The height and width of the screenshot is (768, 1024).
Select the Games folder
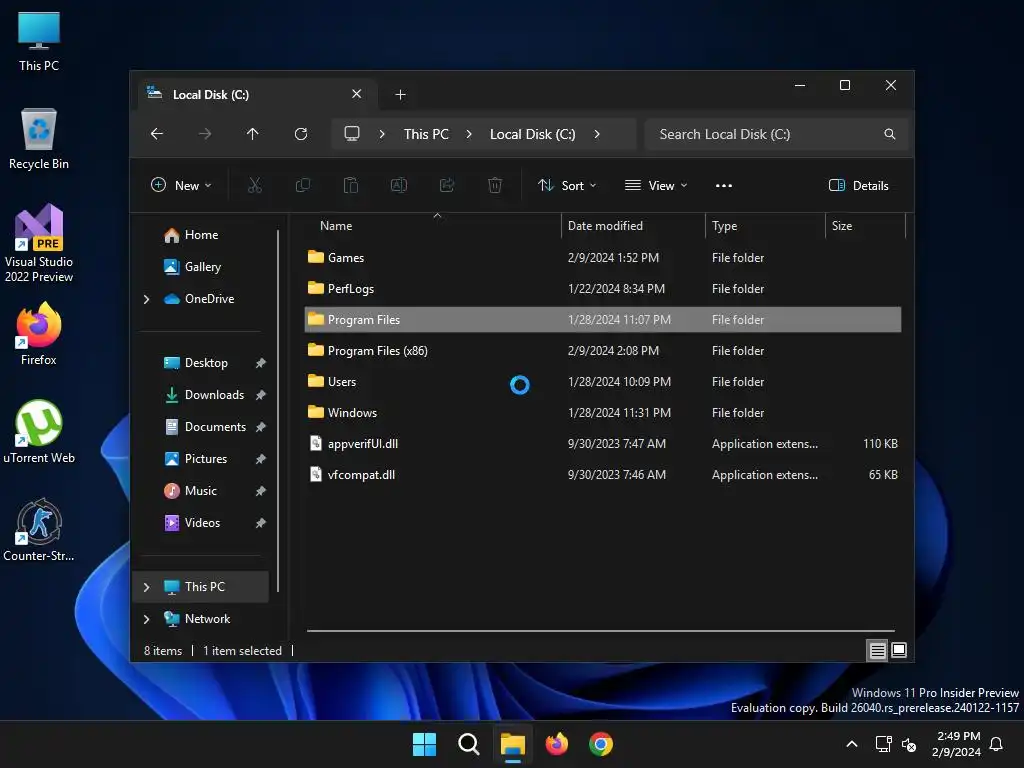pyautogui.click(x=603, y=258)
